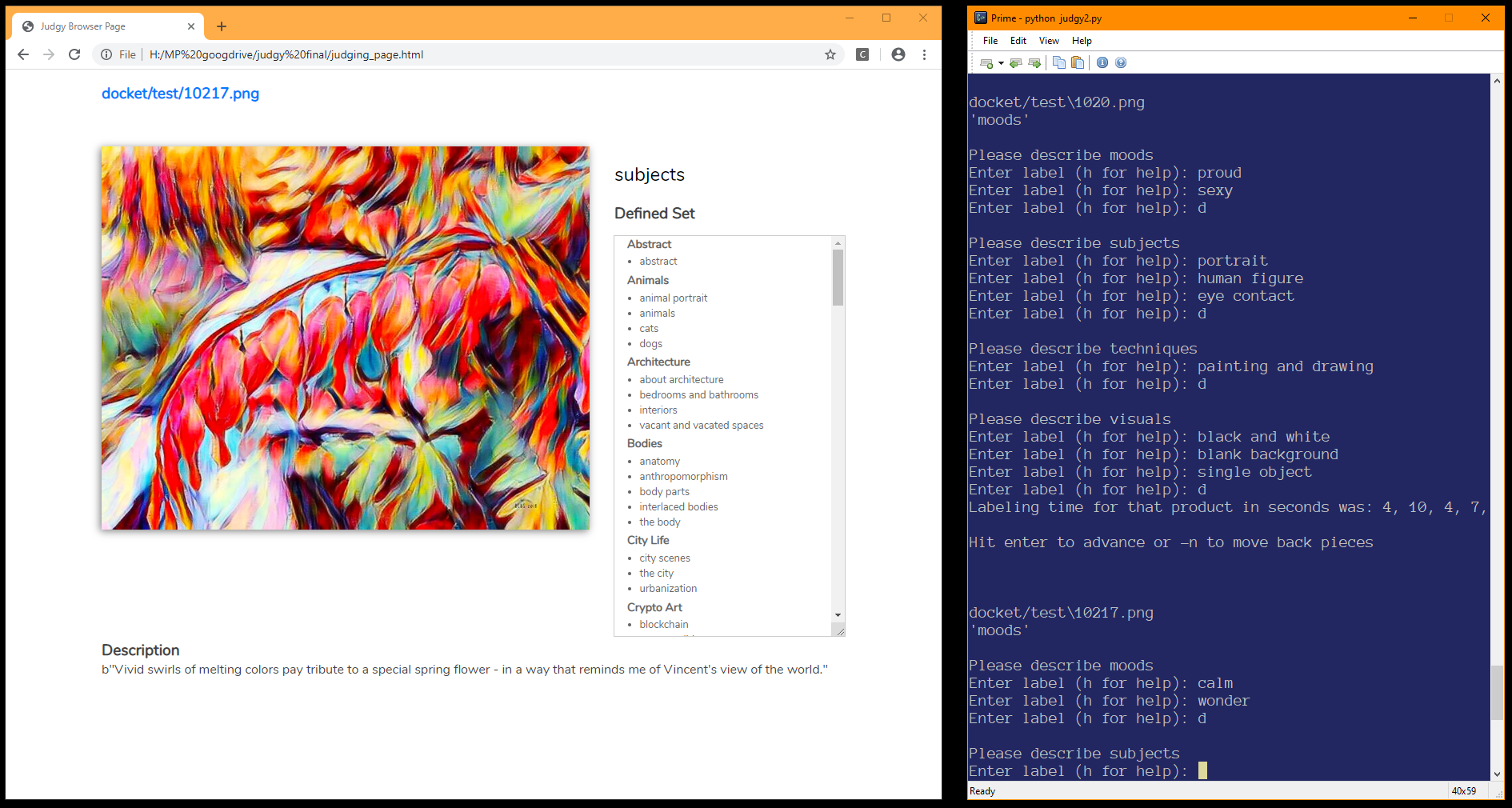
Task: Click 'body parts' list item
Action: pos(664,492)
